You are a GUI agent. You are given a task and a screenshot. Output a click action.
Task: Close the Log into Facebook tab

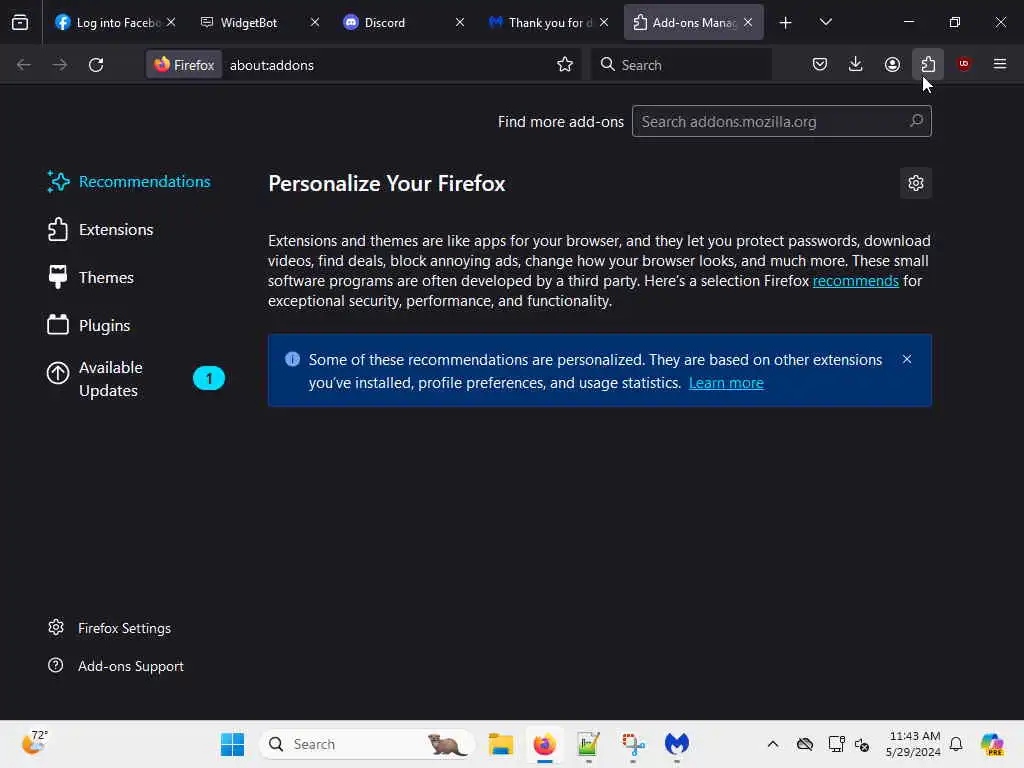point(170,22)
